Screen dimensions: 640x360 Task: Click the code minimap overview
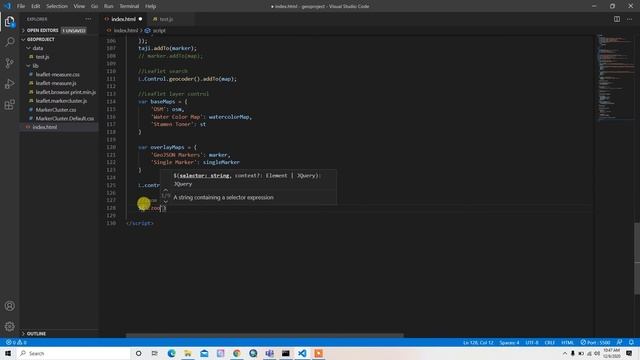(x=616, y=78)
